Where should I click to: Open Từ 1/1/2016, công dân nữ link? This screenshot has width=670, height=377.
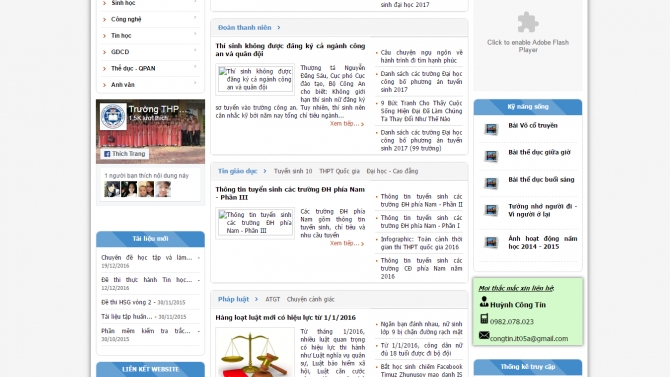[x=421, y=349]
